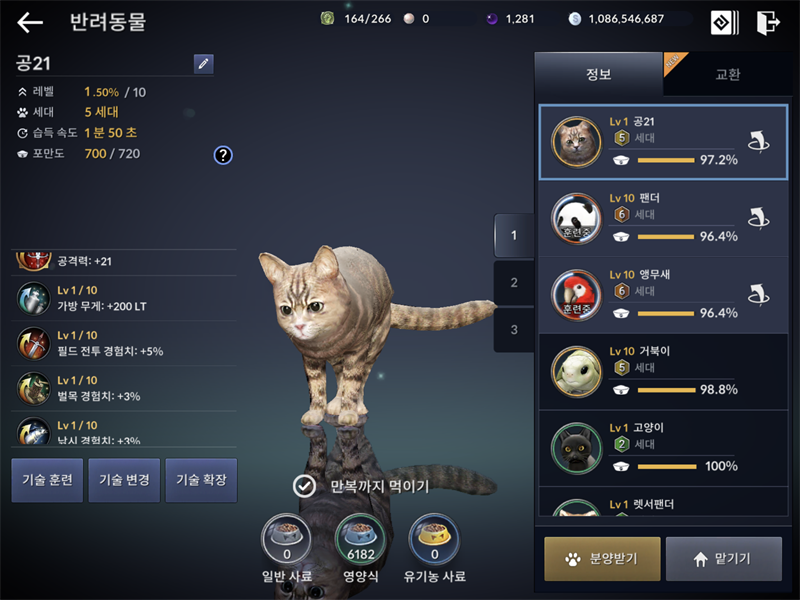Open the diamond menu icon at top right
Image resolution: width=800 pixels, height=600 pixels.
724,22
